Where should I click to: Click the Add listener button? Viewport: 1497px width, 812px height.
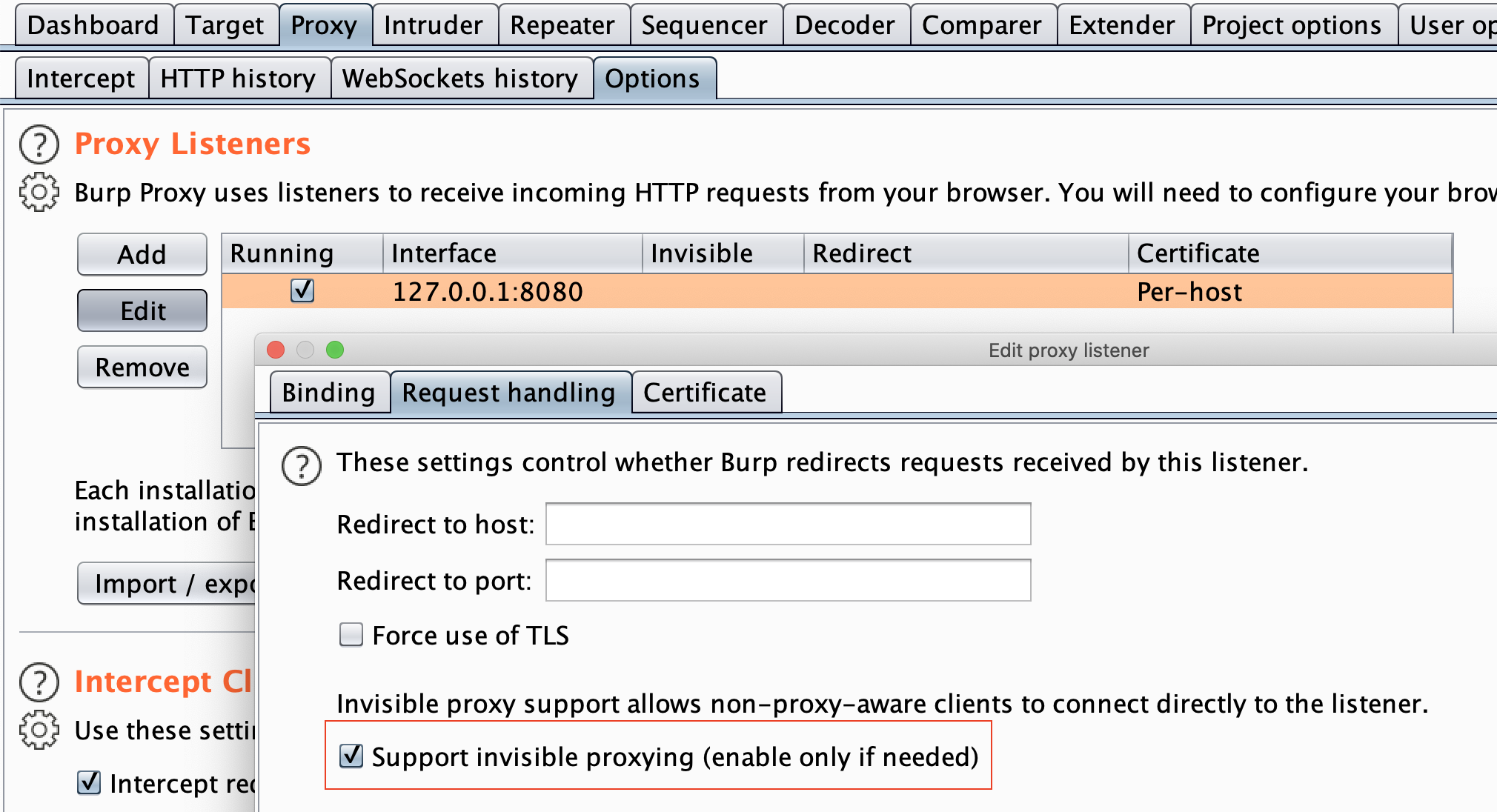point(142,255)
